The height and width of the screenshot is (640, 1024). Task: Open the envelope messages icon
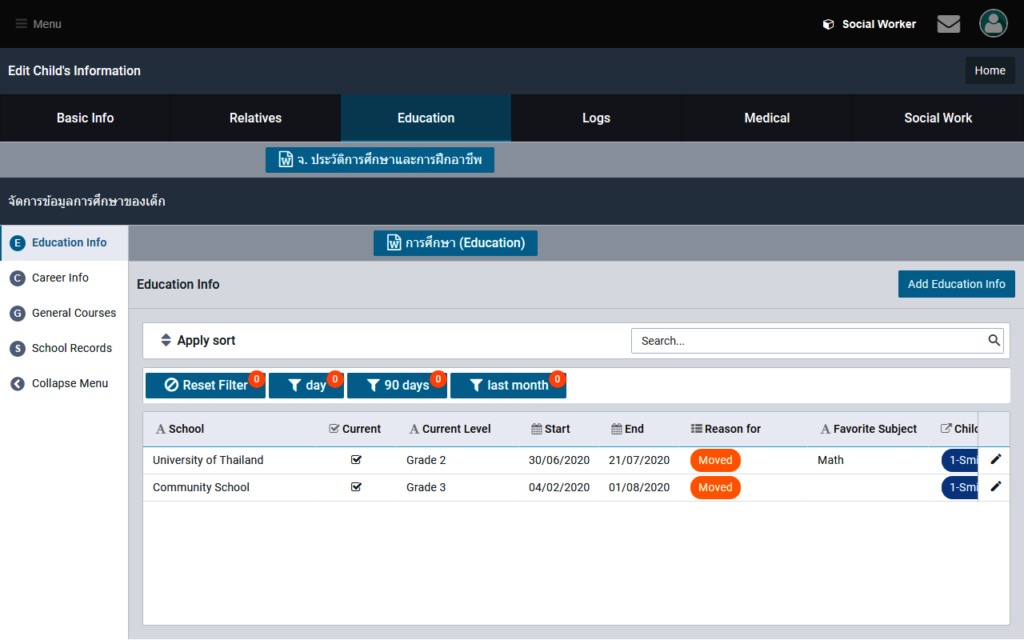(x=948, y=24)
